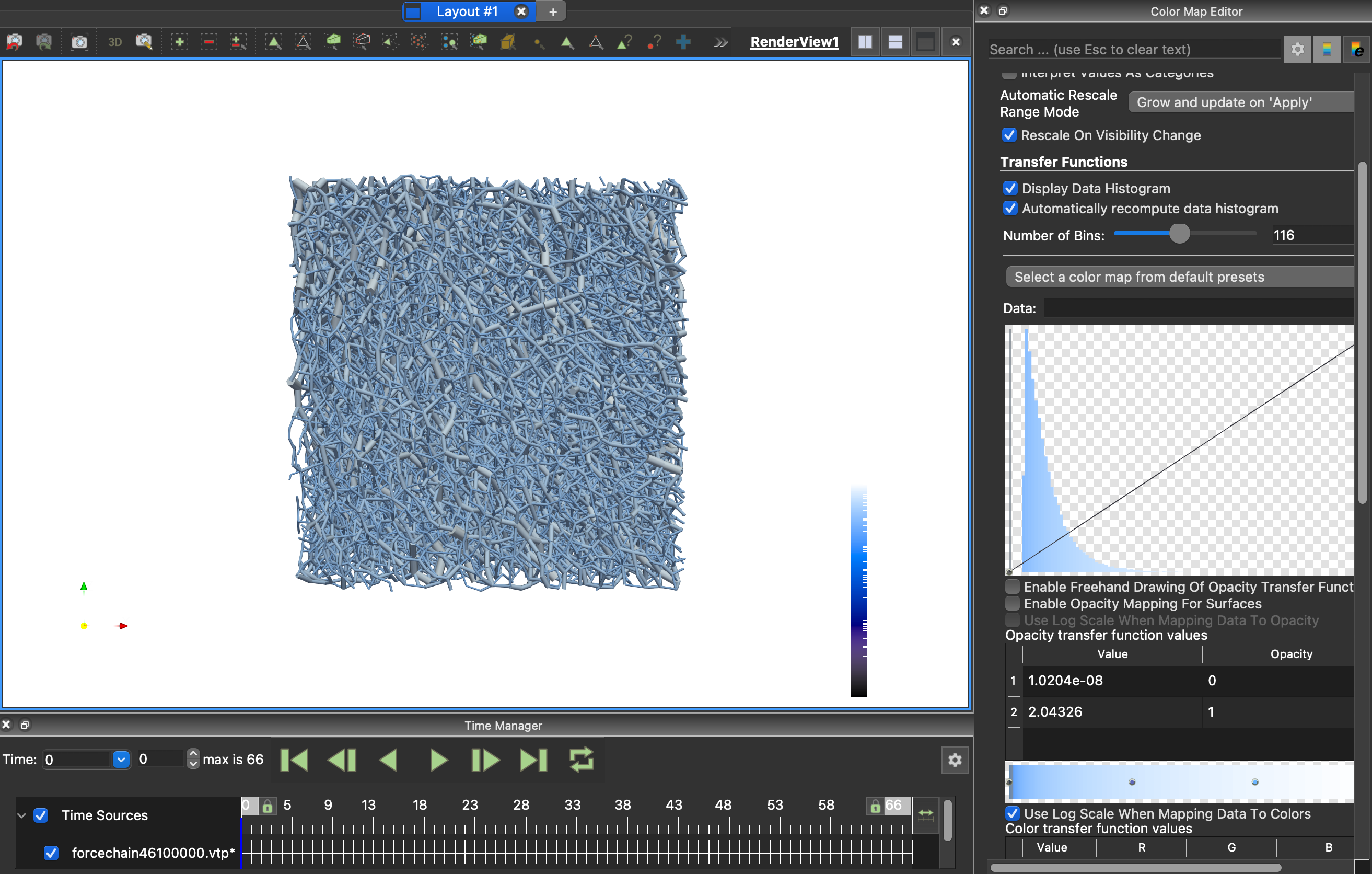Screen dimensions: 1372x874
Task: Collapse the Time Sources tree row
Action: click(21, 815)
